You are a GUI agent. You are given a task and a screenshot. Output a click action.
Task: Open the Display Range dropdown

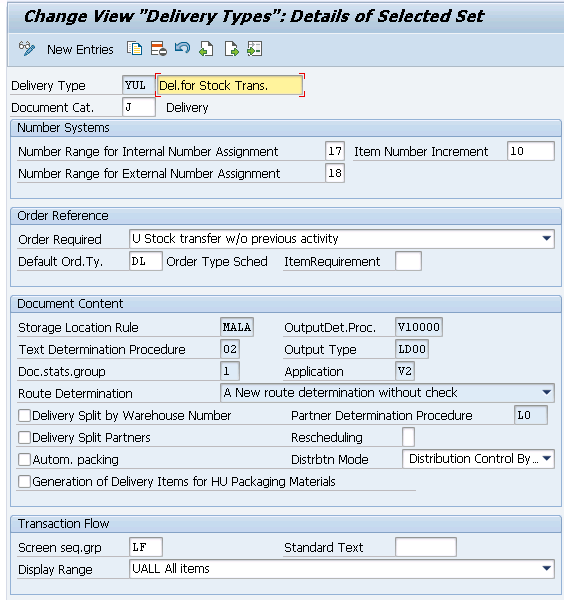547,569
